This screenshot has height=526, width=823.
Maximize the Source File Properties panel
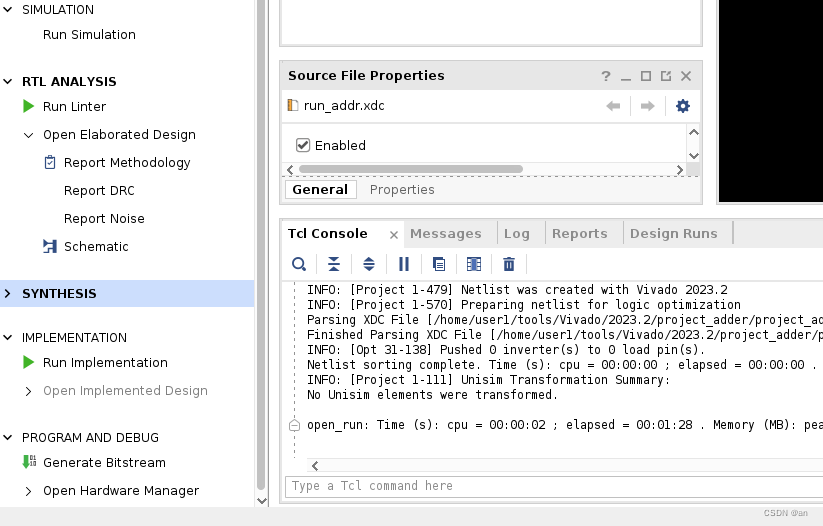coord(646,76)
